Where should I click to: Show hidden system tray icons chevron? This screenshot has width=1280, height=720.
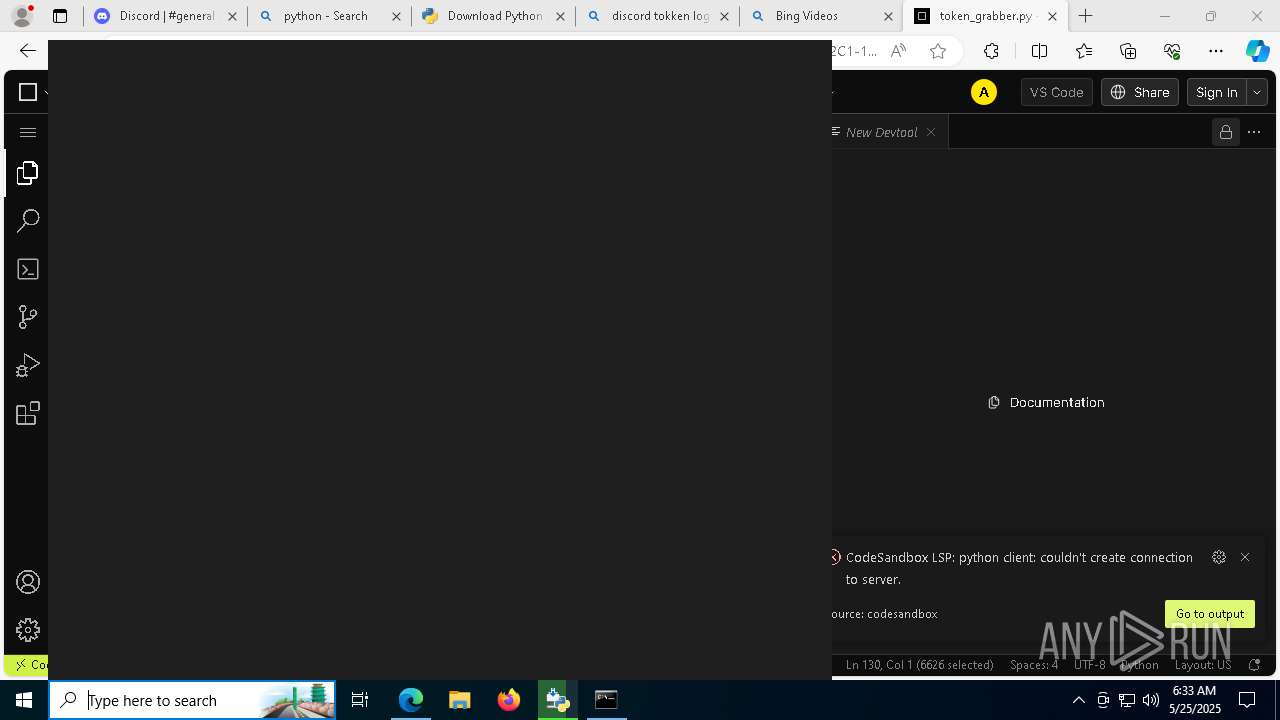pyautogui.click(x=1079, y=700)
